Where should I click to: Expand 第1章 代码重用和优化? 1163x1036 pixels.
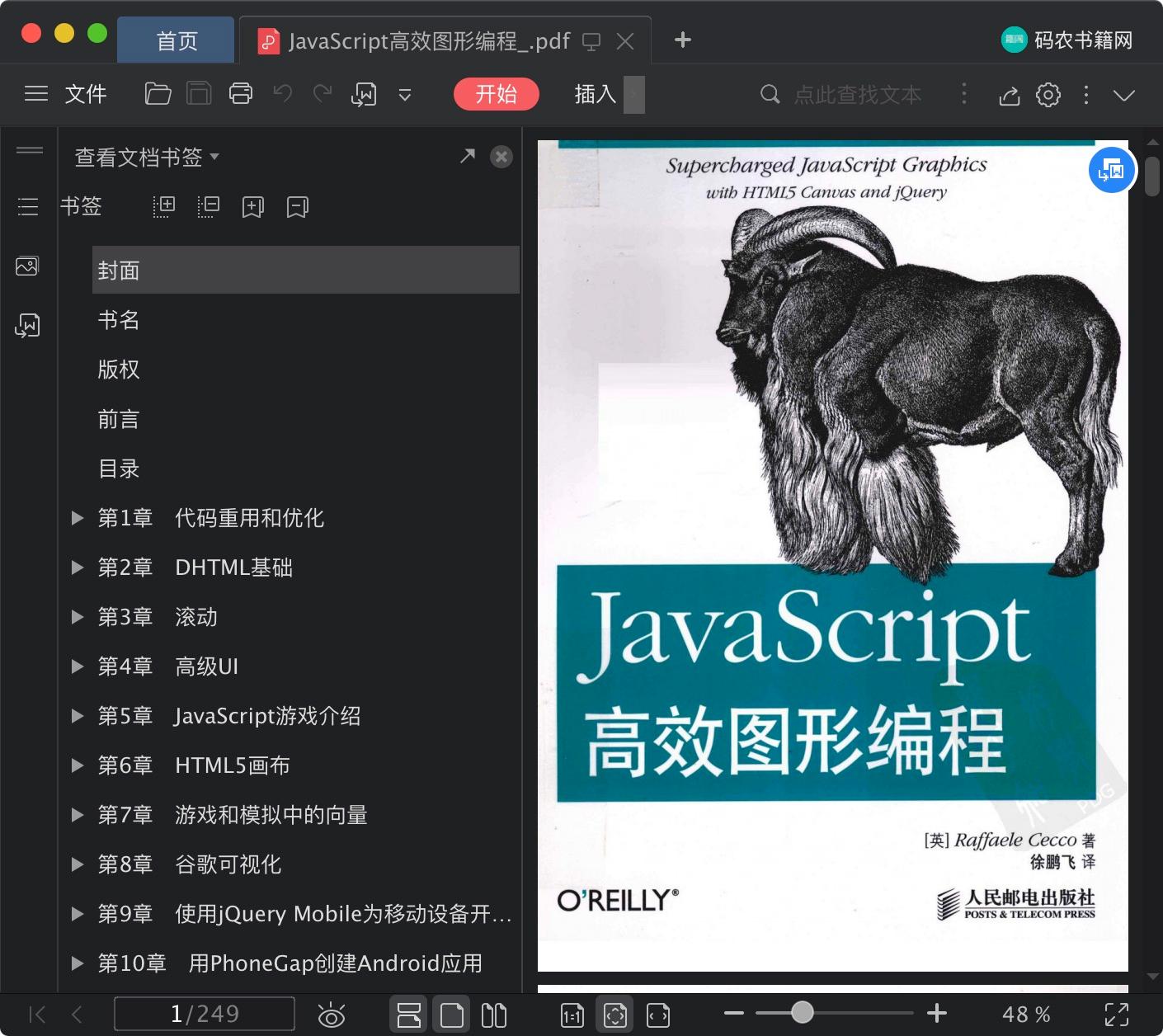click(x=78, y=518)
